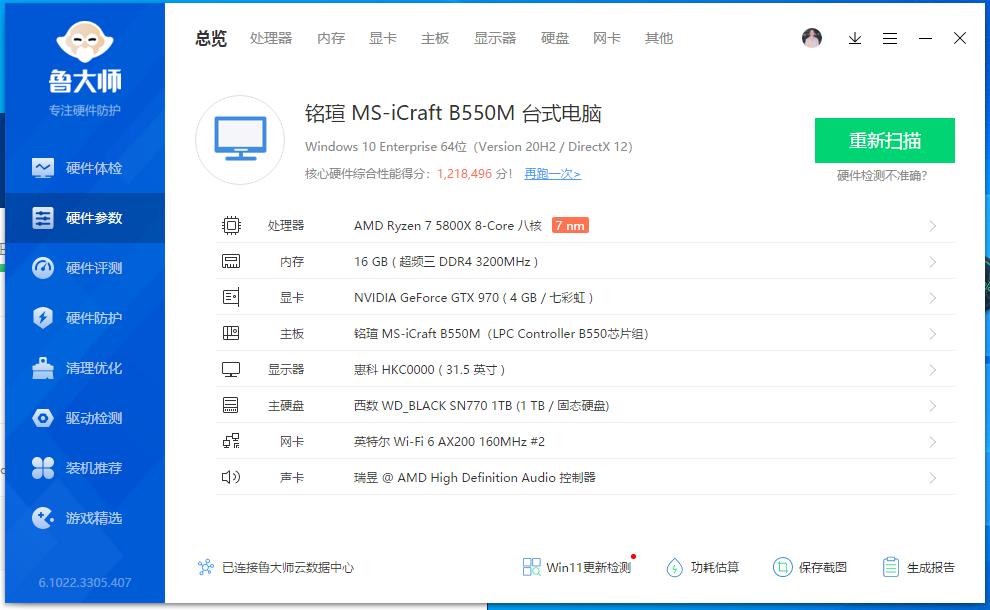Click the 重新扫描 button
Viewport: 990px width, 610px height.
click(x=884, y=141)
